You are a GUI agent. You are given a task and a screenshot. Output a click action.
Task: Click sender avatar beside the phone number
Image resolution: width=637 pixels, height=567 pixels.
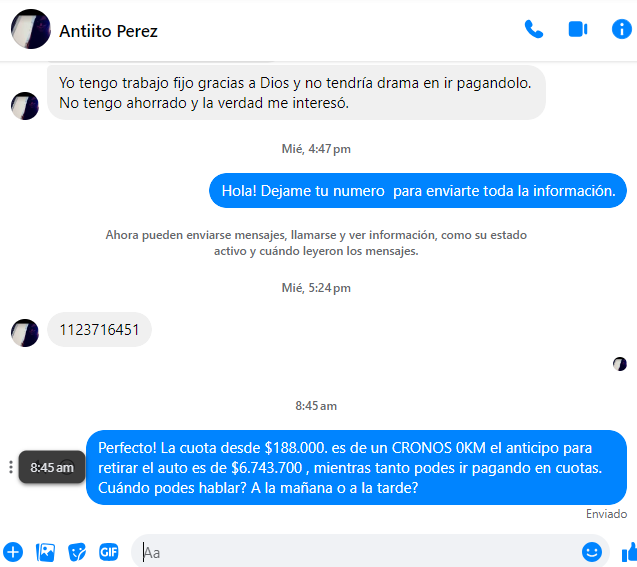25,333
